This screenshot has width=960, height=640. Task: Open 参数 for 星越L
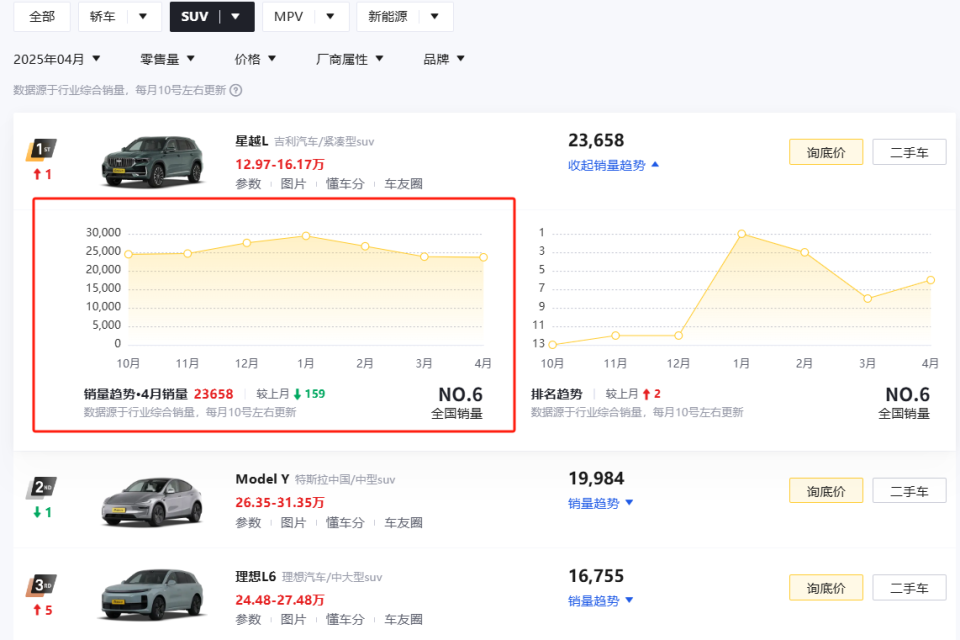(x=249, y=184)
